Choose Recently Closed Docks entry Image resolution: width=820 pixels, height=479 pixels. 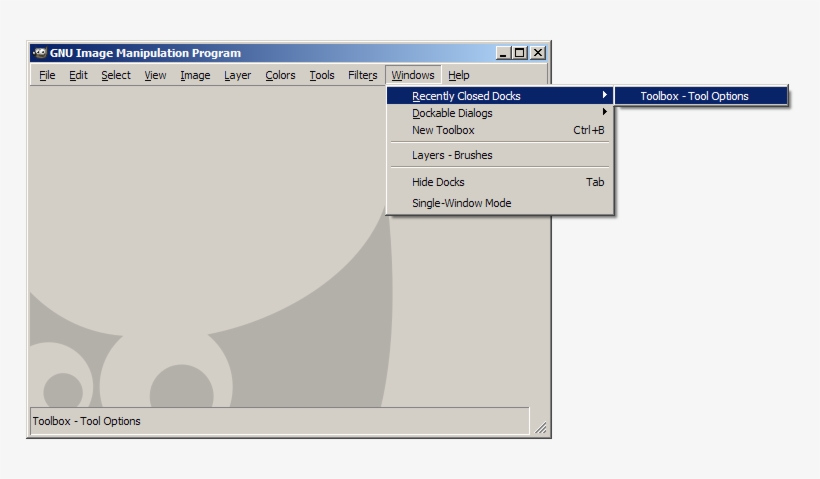point(499,96)
